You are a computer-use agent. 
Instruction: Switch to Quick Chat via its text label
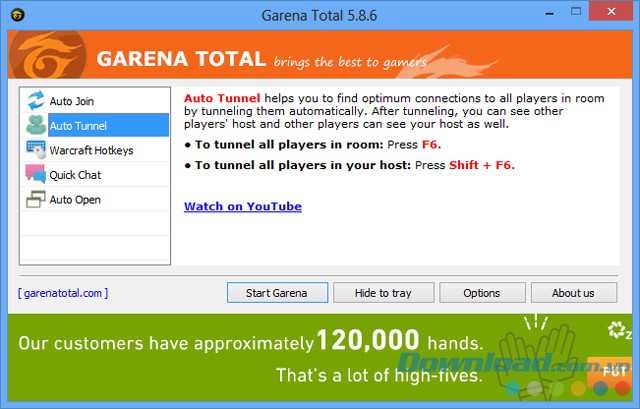[75, 176]
